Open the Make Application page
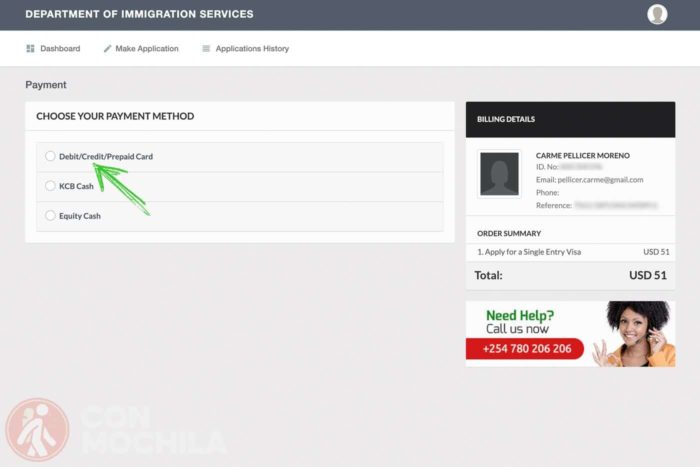The width and height of the screenshot is (700, 467). 141,48
